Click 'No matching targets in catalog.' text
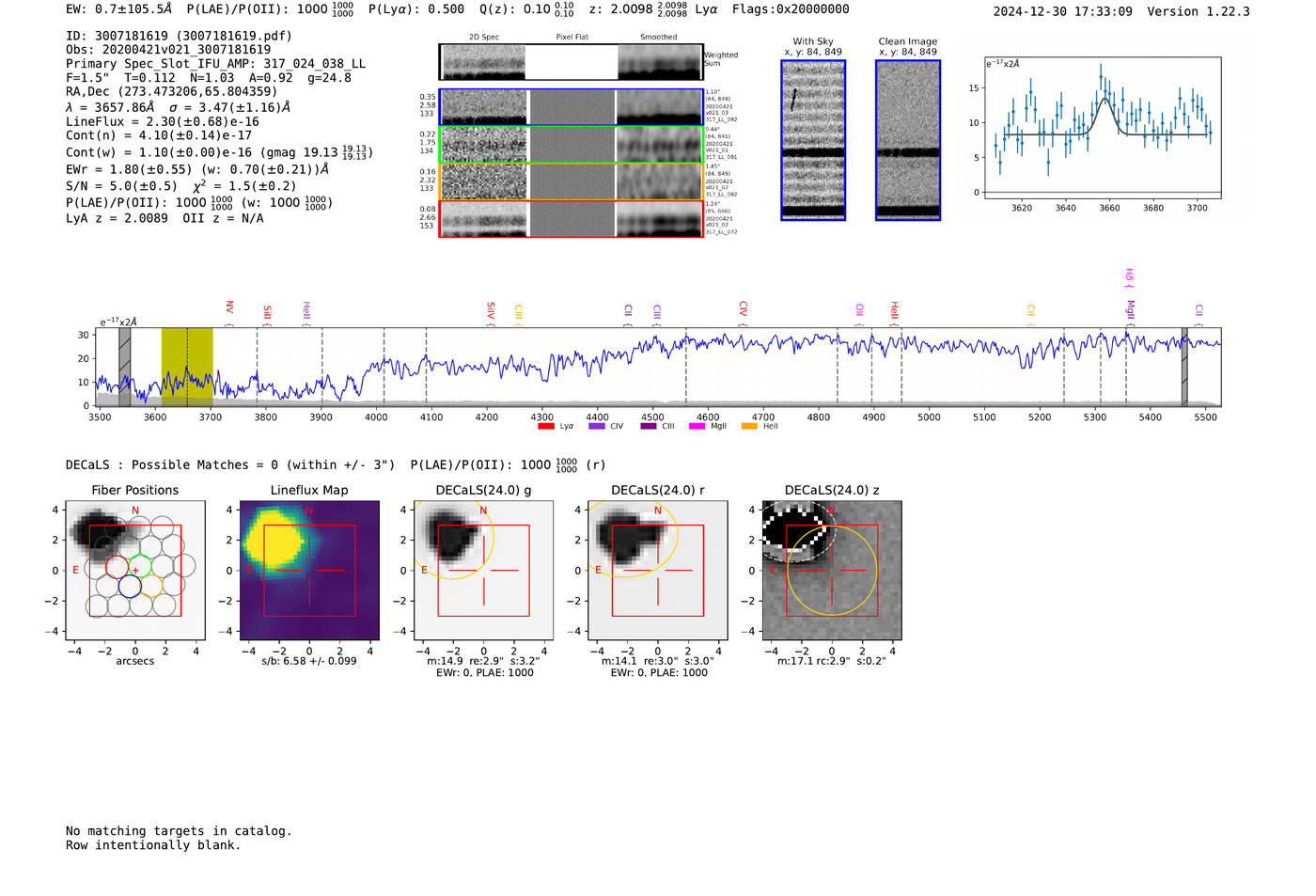Viewport: 1316px width, 896px height. [x=179, y=831]
